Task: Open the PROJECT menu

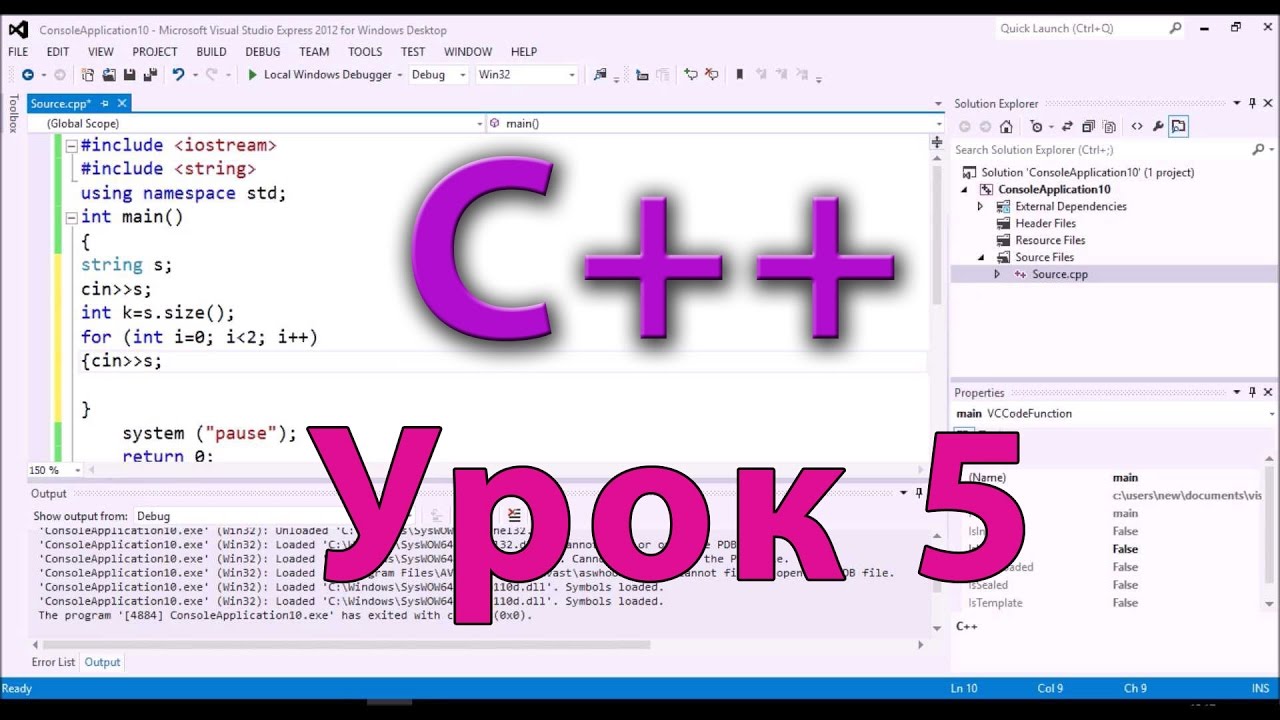Action: tap(155, 52)
